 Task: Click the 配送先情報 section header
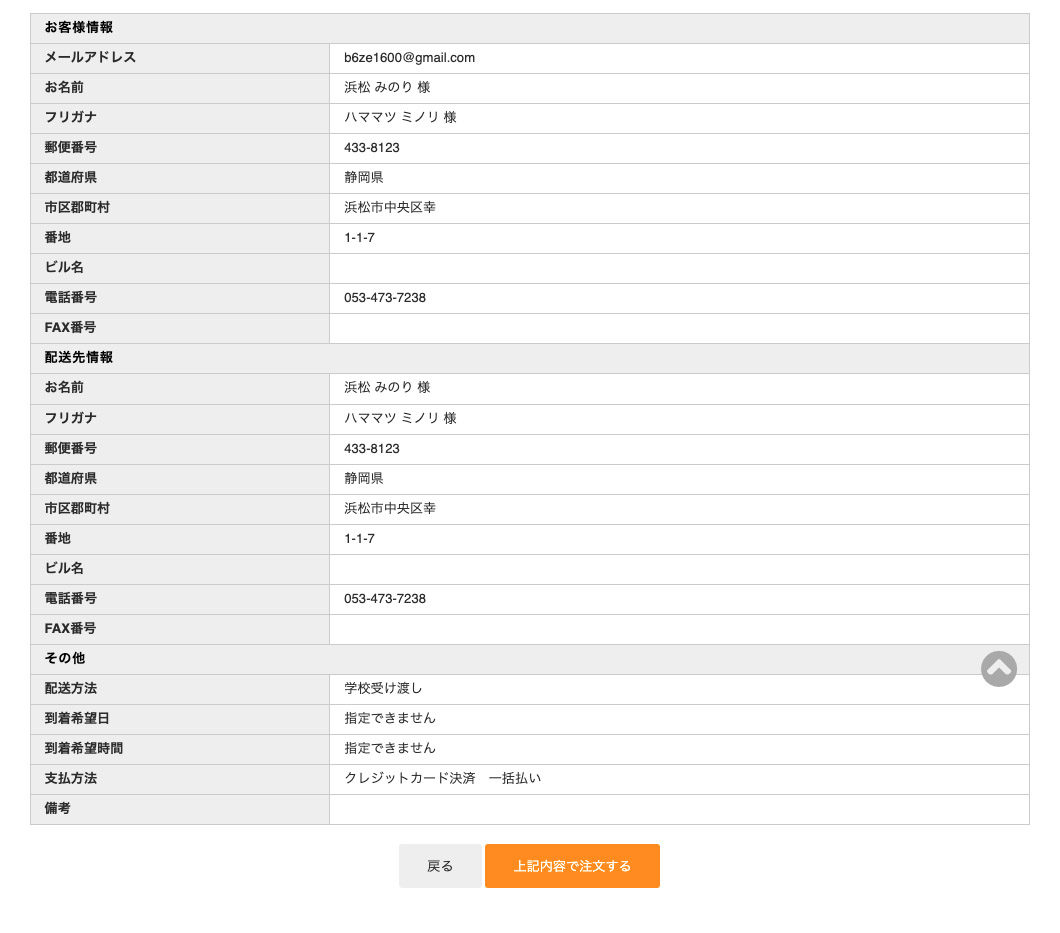coord(79,358)
